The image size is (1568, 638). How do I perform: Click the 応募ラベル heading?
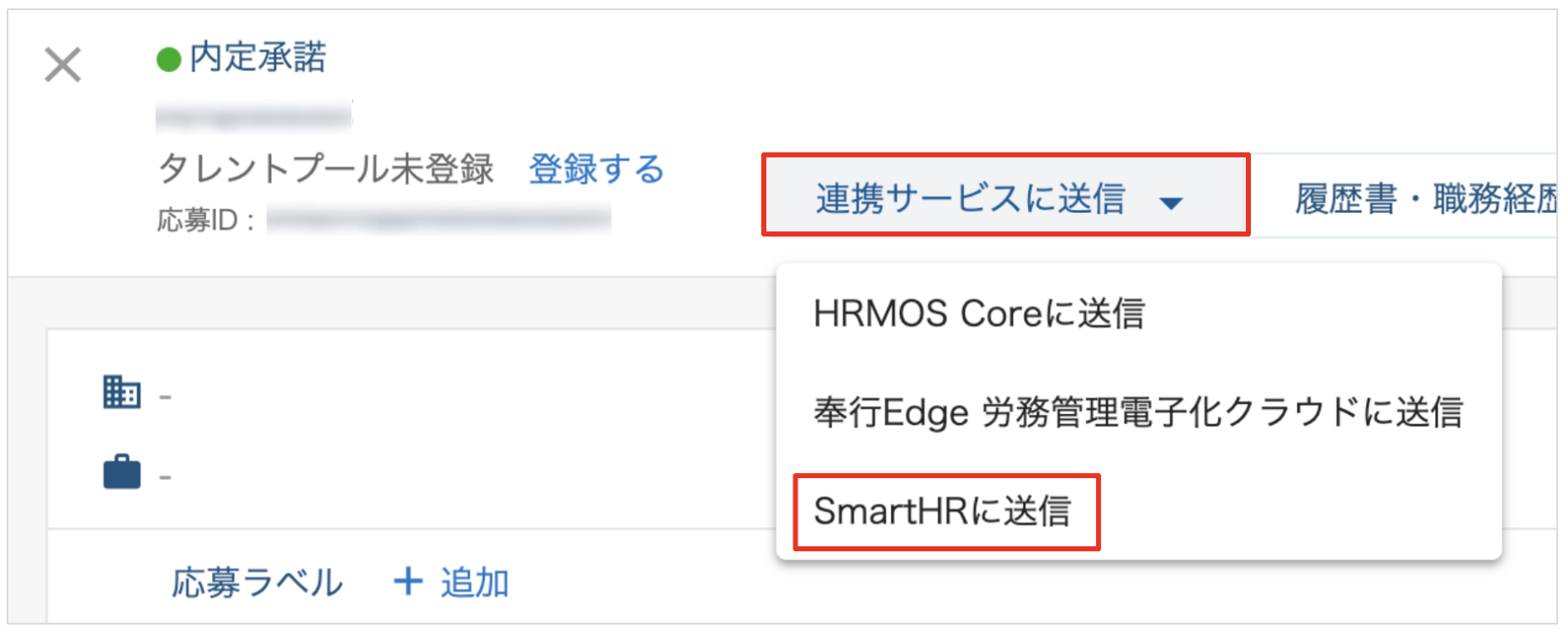[x=257, y=582]
